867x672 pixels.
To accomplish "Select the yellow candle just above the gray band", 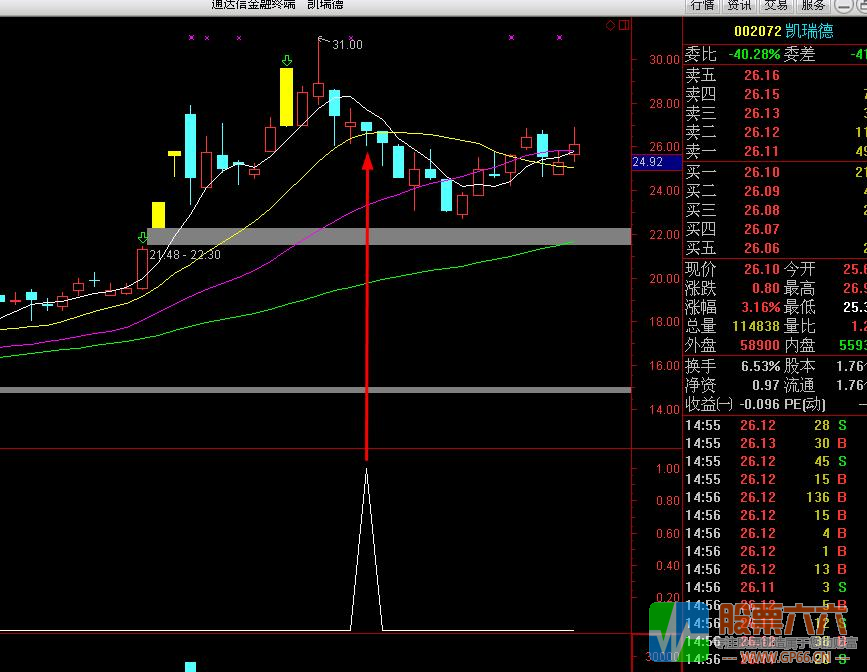I will pos(158,215).
